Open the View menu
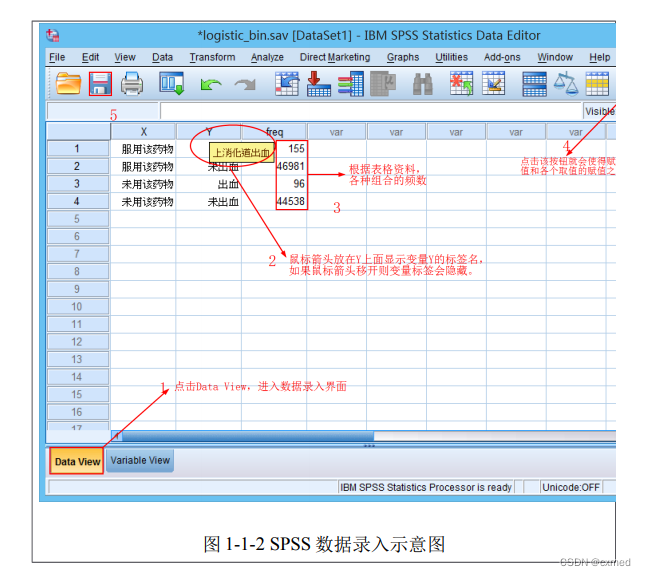 click(125, 57)
